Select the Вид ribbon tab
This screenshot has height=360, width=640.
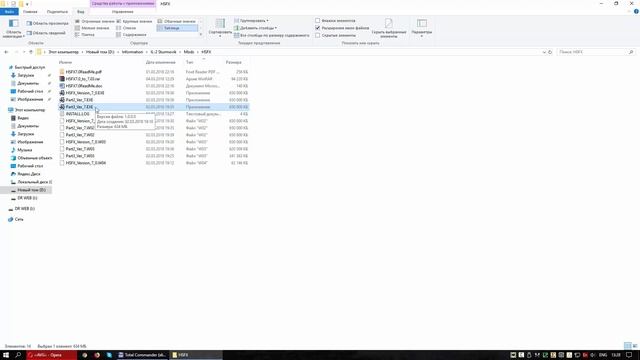[x=81, y=12]
